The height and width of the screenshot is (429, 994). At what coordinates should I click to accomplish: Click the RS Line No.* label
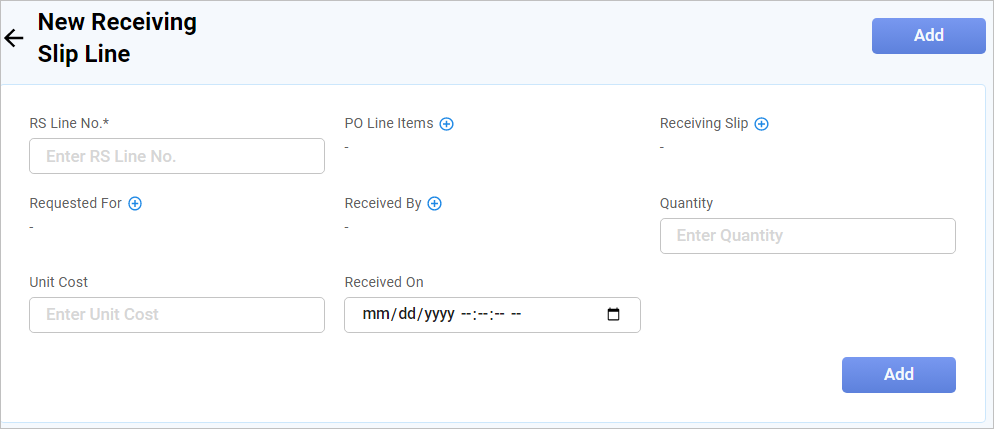coord(69,124)
